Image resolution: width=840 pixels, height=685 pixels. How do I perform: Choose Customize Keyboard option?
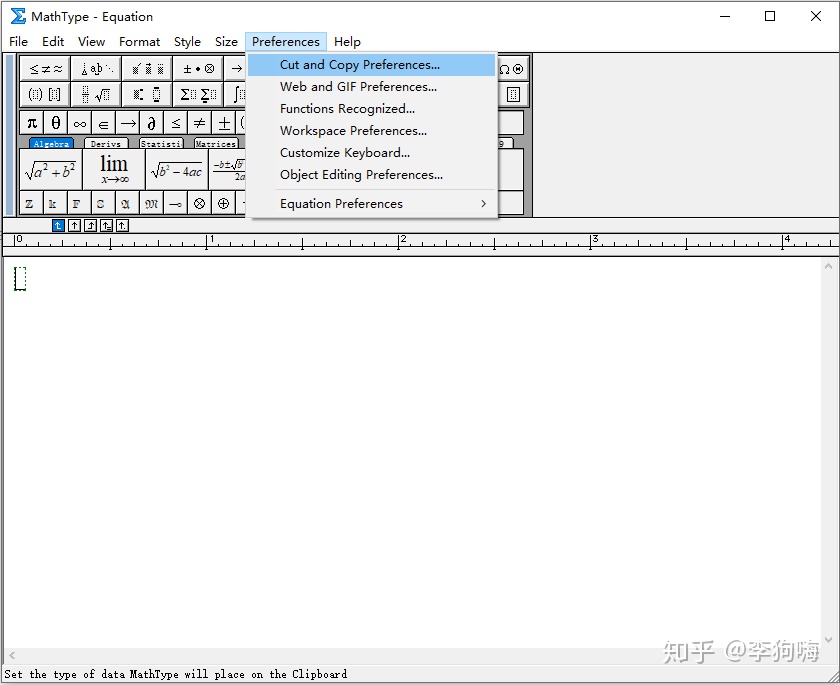371,153
